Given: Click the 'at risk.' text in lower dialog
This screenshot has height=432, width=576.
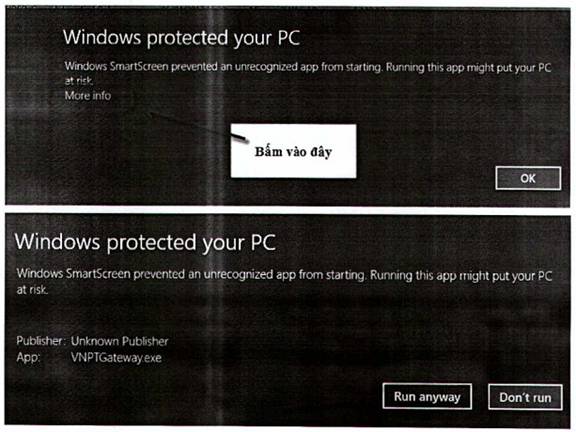Looking at the screenshot, I should click(32, 290).
